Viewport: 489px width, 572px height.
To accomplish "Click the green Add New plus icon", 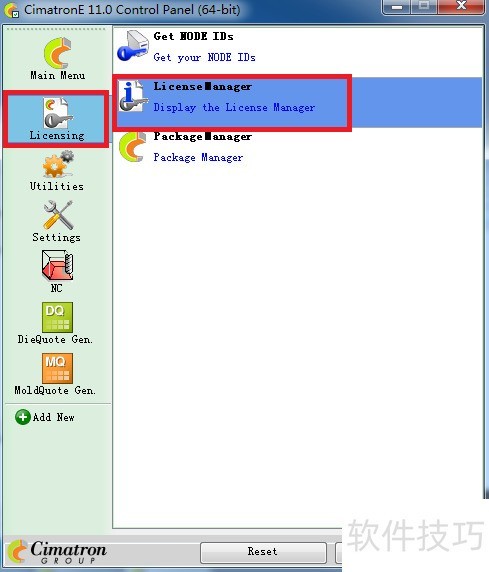I will pos(23,417).
